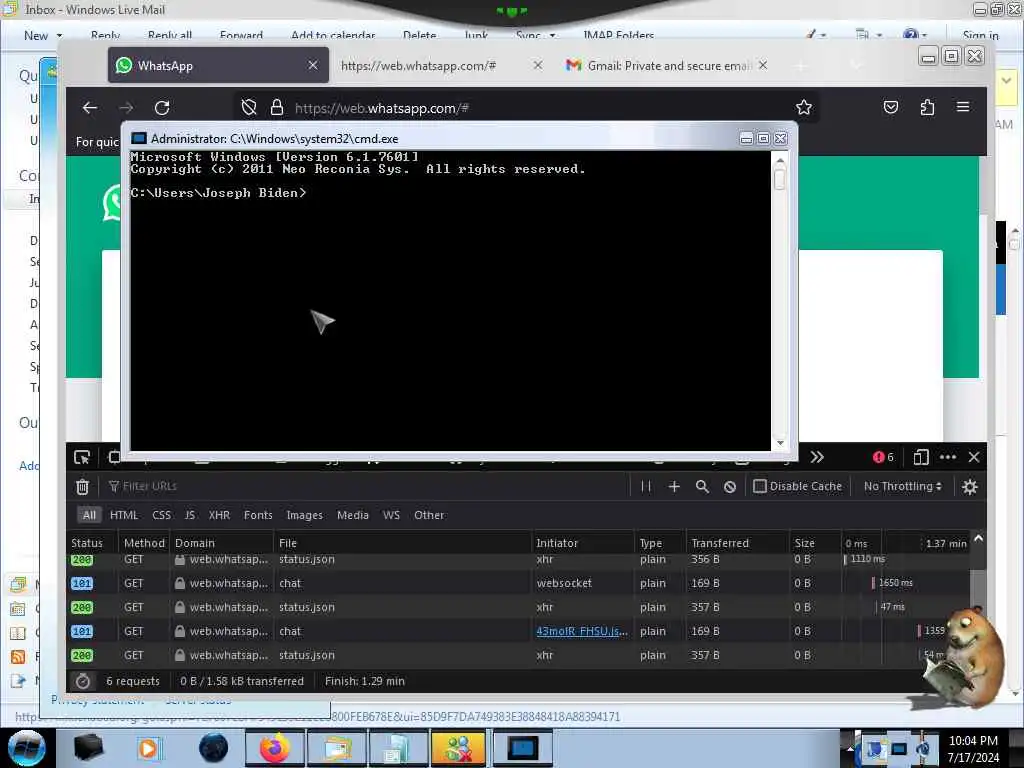Open network settings gear icon
This screenshot has width=1024, height=768.
pyautogui.click(x=970, y=487)
